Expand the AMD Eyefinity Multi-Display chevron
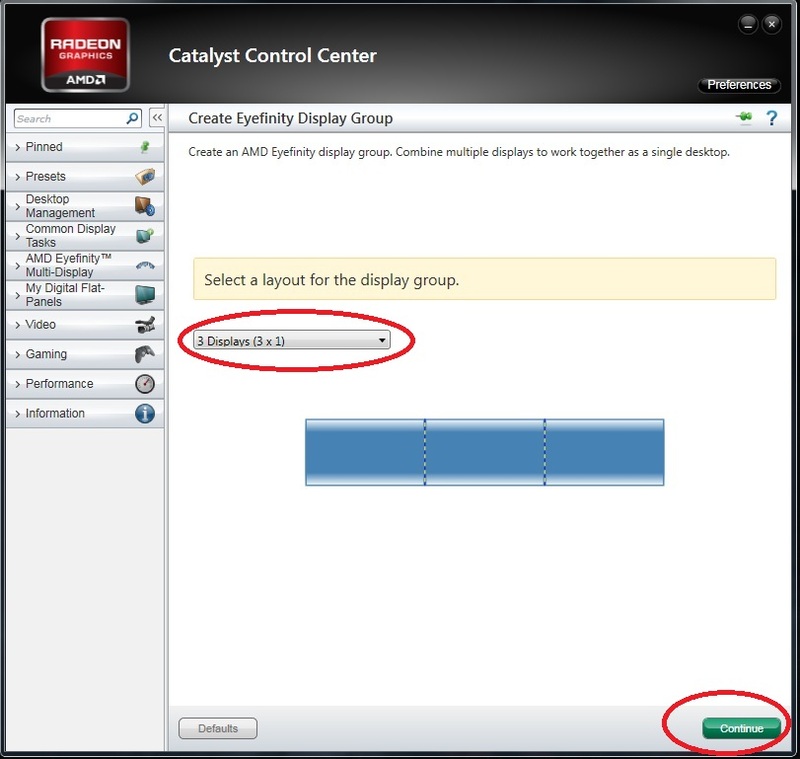 pos(18,266)
